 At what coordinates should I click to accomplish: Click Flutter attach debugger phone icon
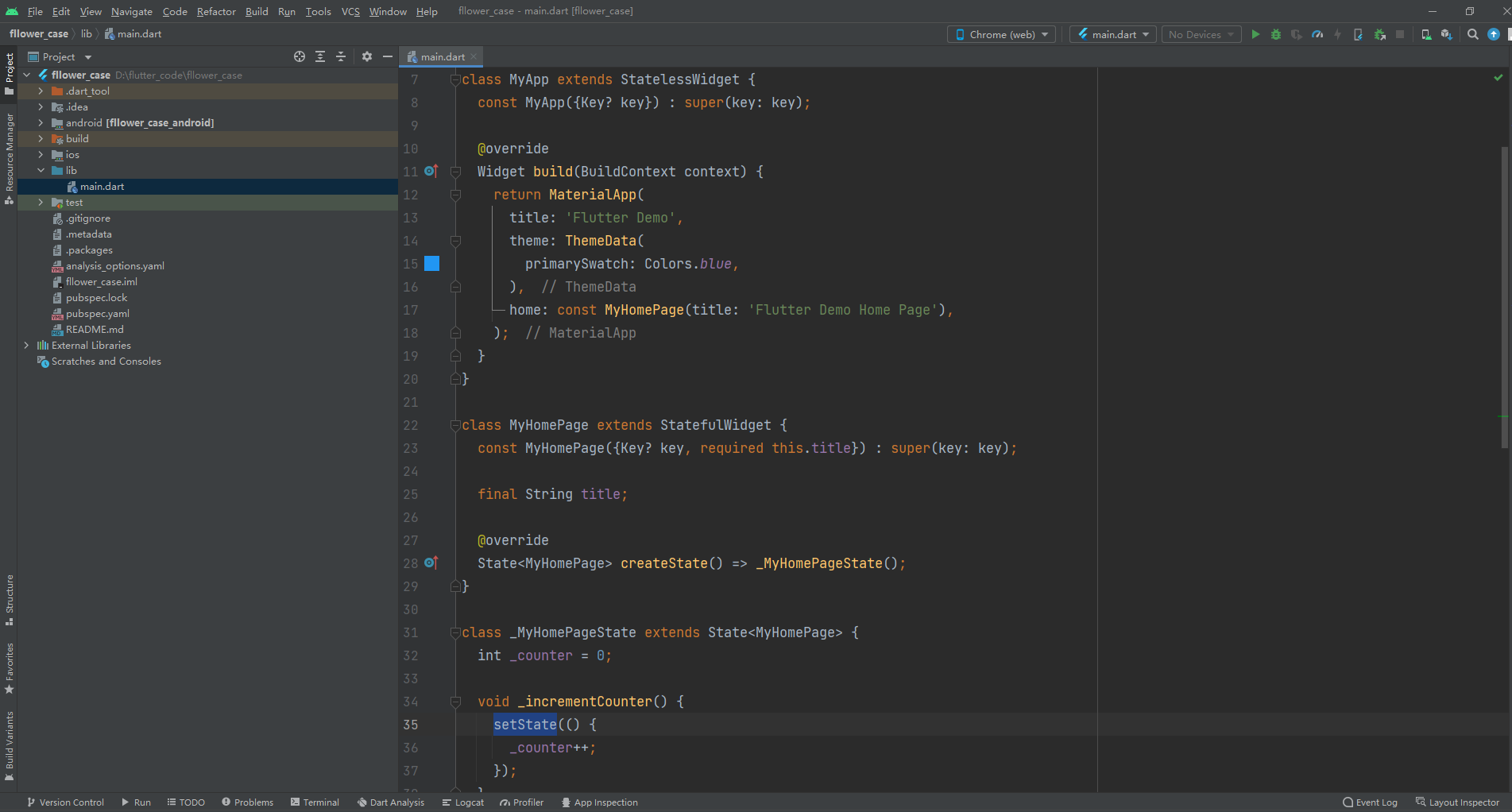tap(1359, 34)
